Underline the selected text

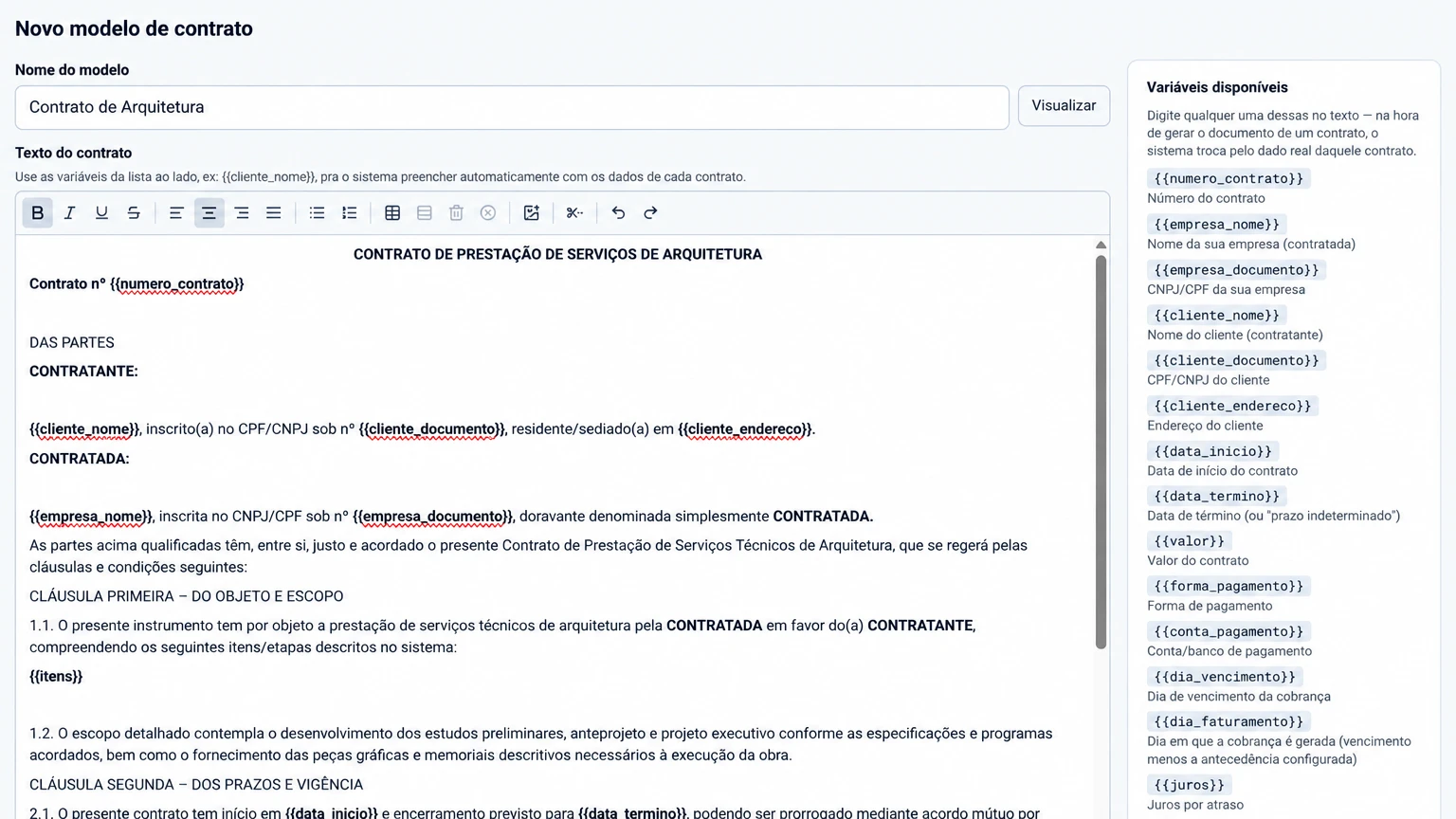pyautogui.click(x=101, y=213)
